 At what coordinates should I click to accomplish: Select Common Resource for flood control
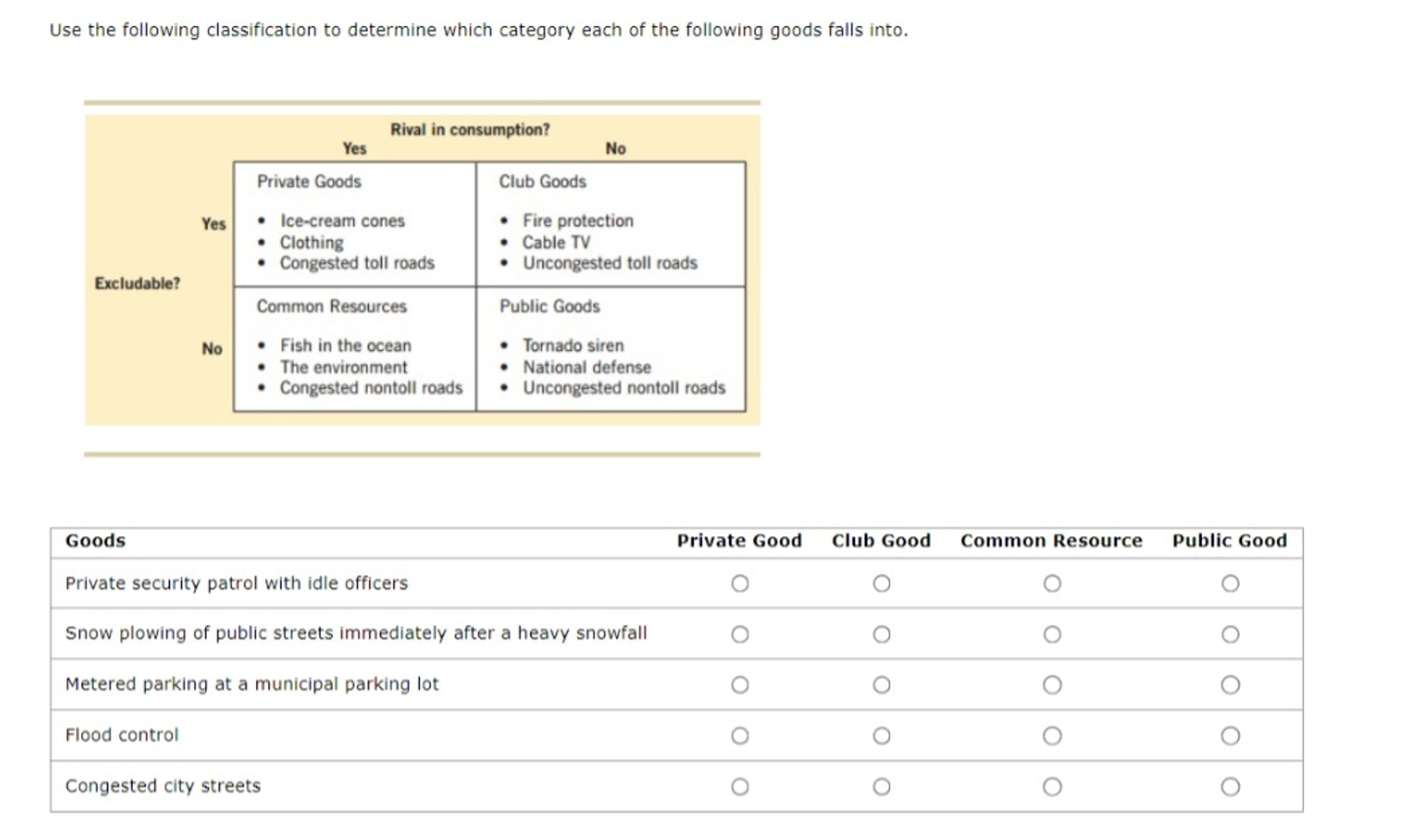[1052, 735]
